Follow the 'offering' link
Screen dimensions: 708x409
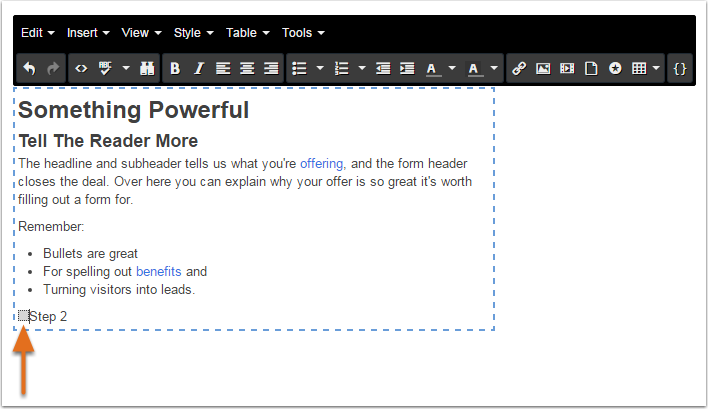pyautogui.click(x=321, y=163)
